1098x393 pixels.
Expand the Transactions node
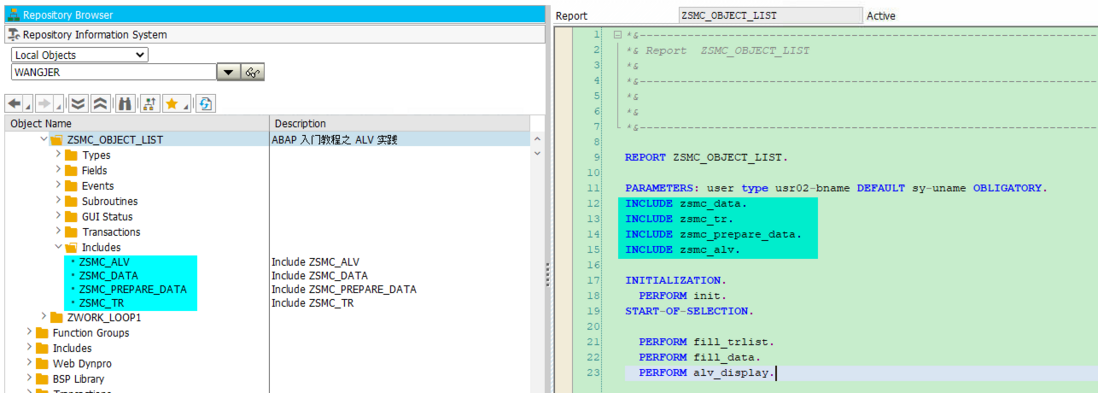point(59,232)
